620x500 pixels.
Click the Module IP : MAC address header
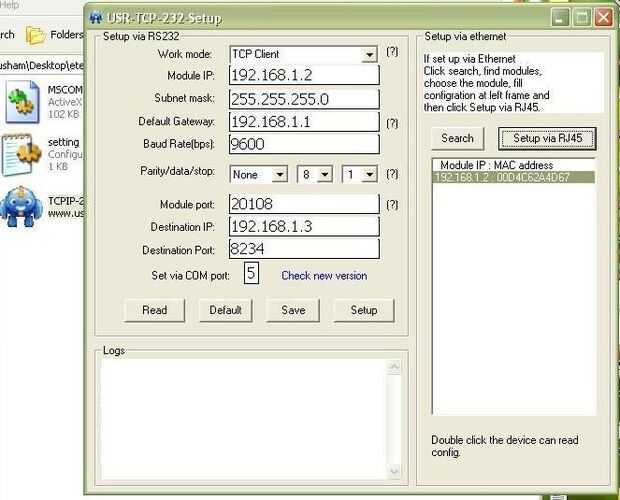[497, 165]
